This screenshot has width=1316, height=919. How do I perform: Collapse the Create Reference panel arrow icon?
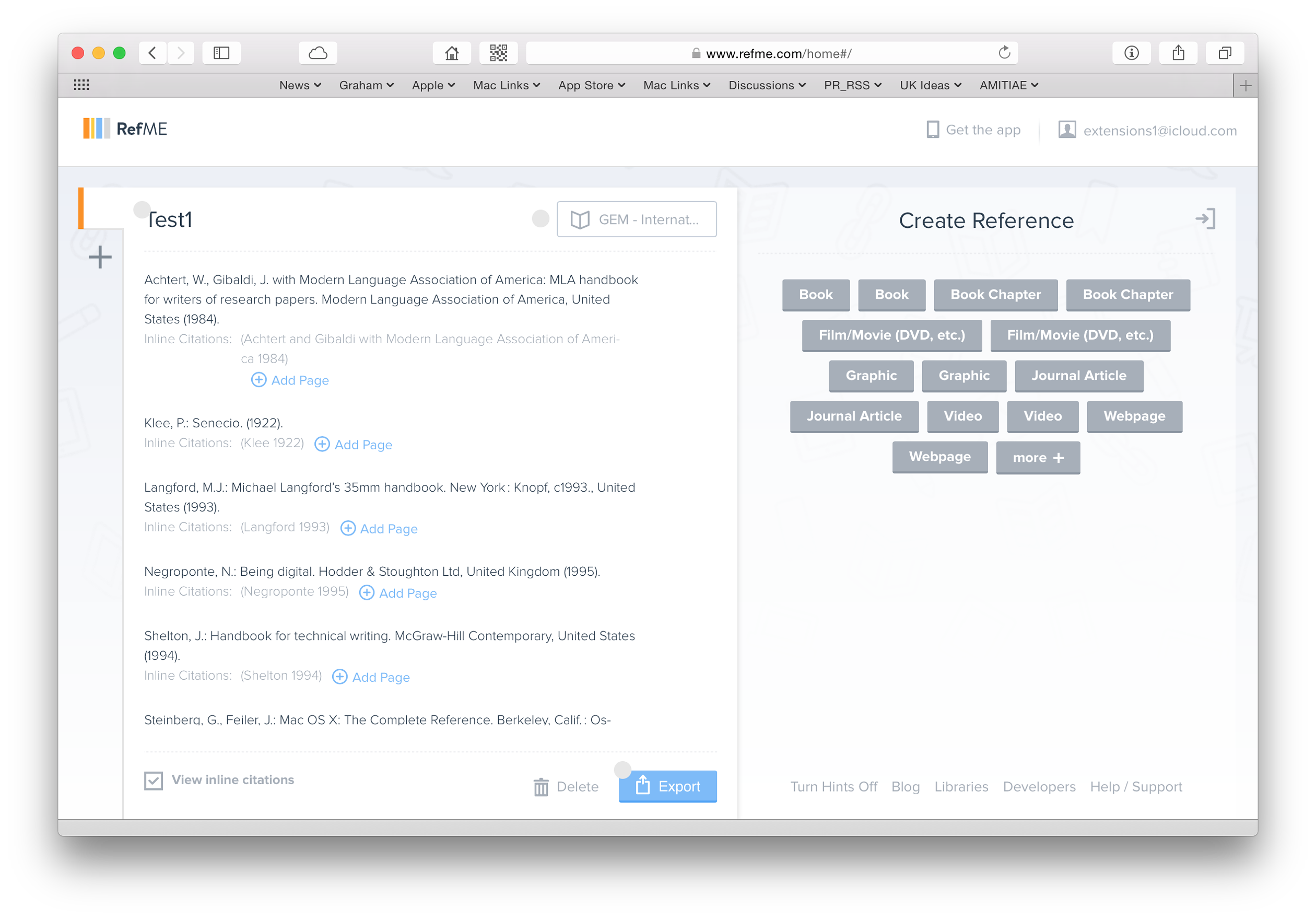(x=1205, y=218)
